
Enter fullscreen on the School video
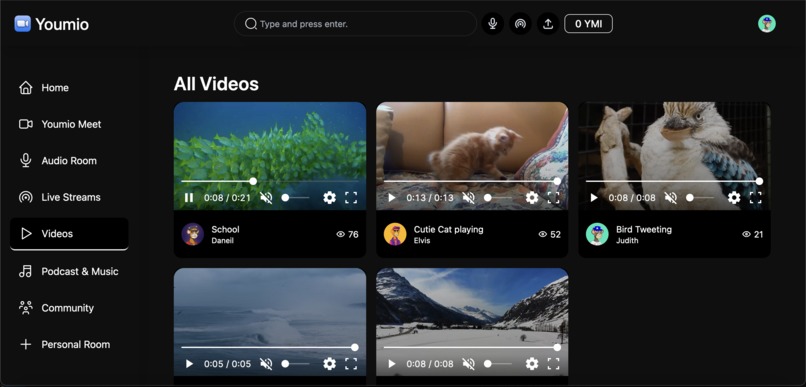pos(351,198)
